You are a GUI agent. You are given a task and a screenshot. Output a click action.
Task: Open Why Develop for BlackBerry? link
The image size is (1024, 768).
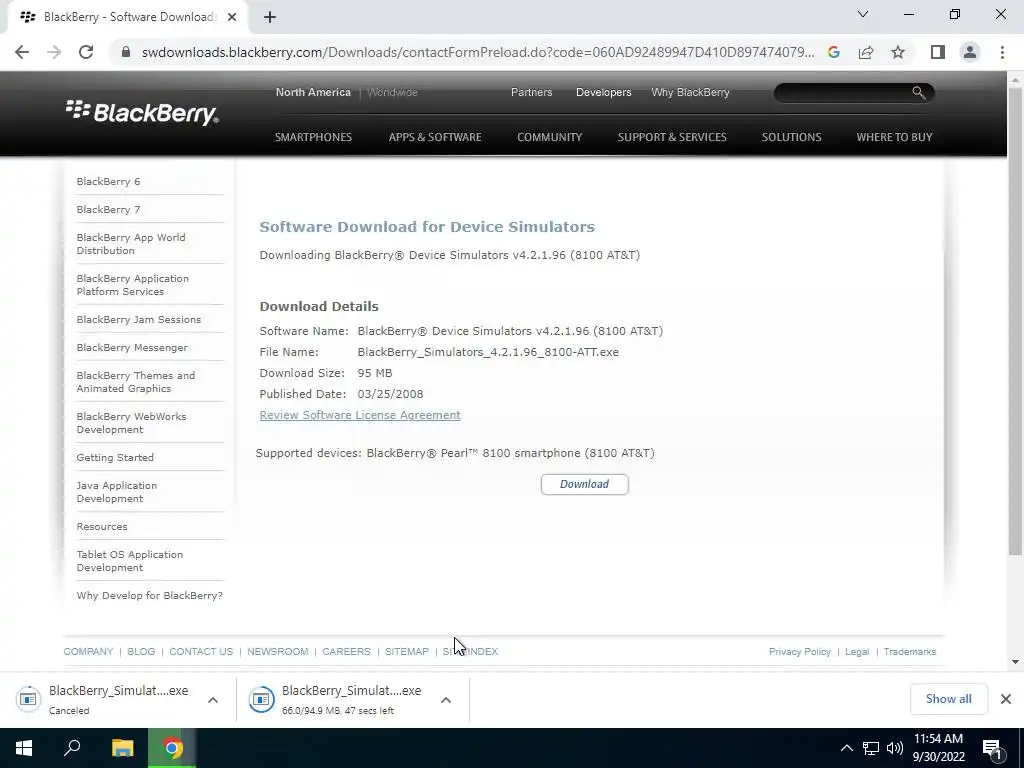150,596
